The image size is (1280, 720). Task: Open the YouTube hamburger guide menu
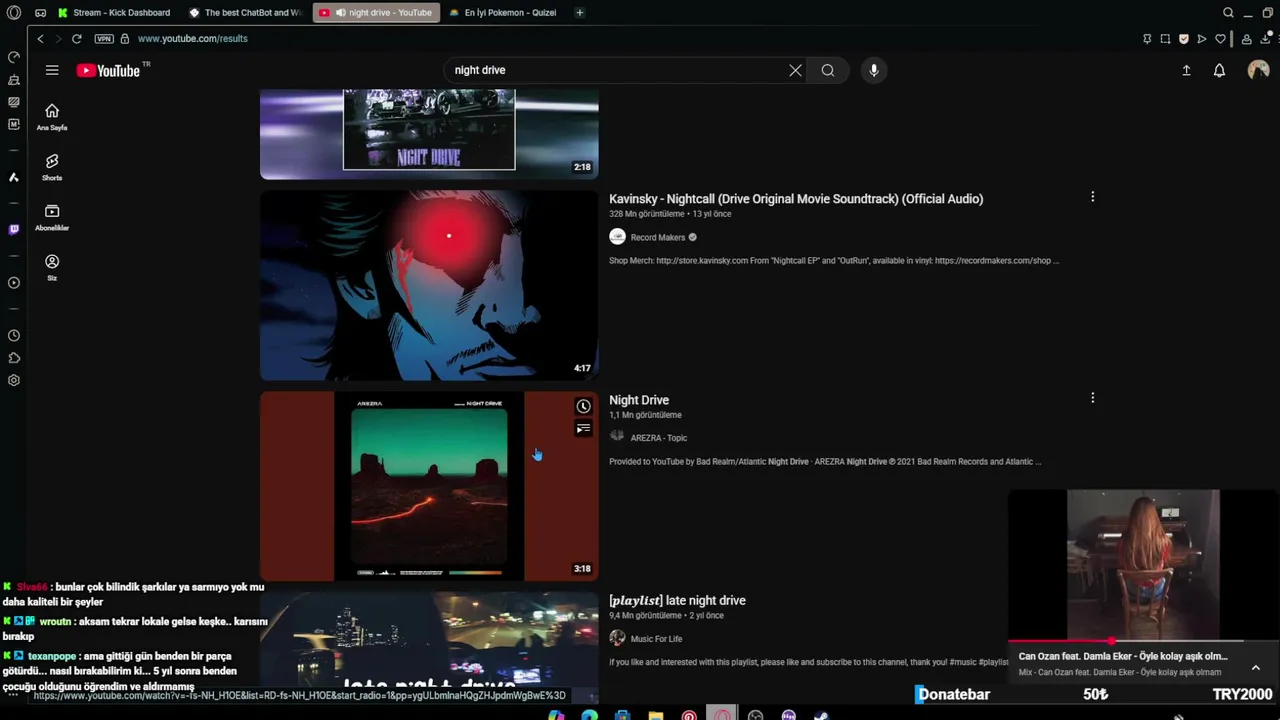click(52, 70)
